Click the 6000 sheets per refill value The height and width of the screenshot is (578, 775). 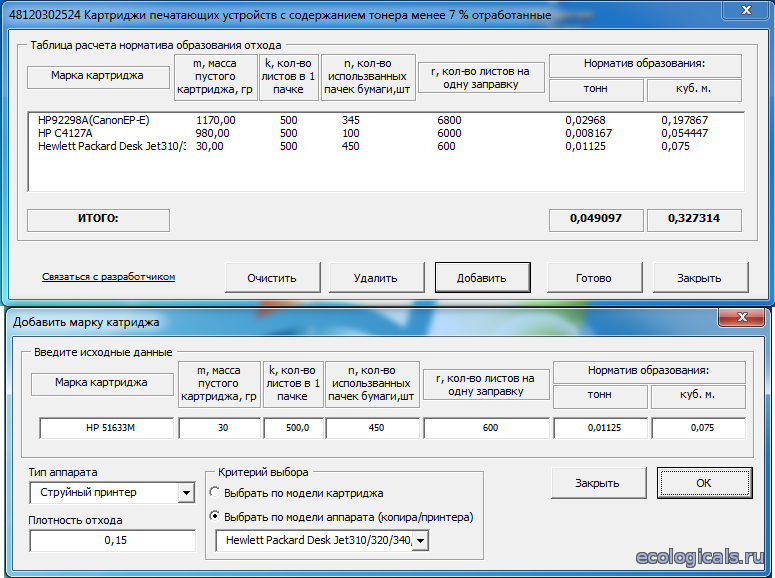(449, 133)
